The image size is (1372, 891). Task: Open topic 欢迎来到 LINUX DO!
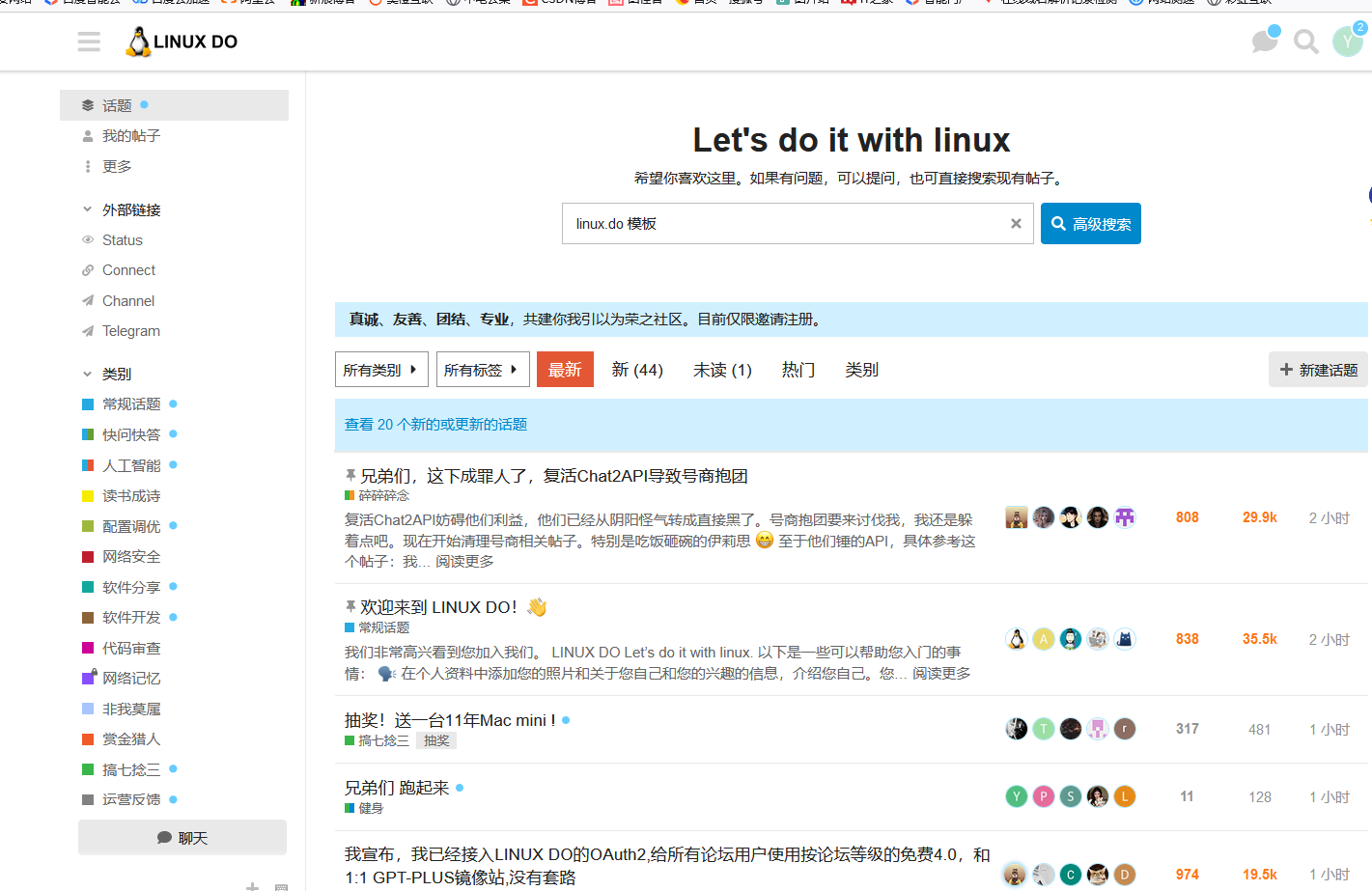(x=454, y=607)
